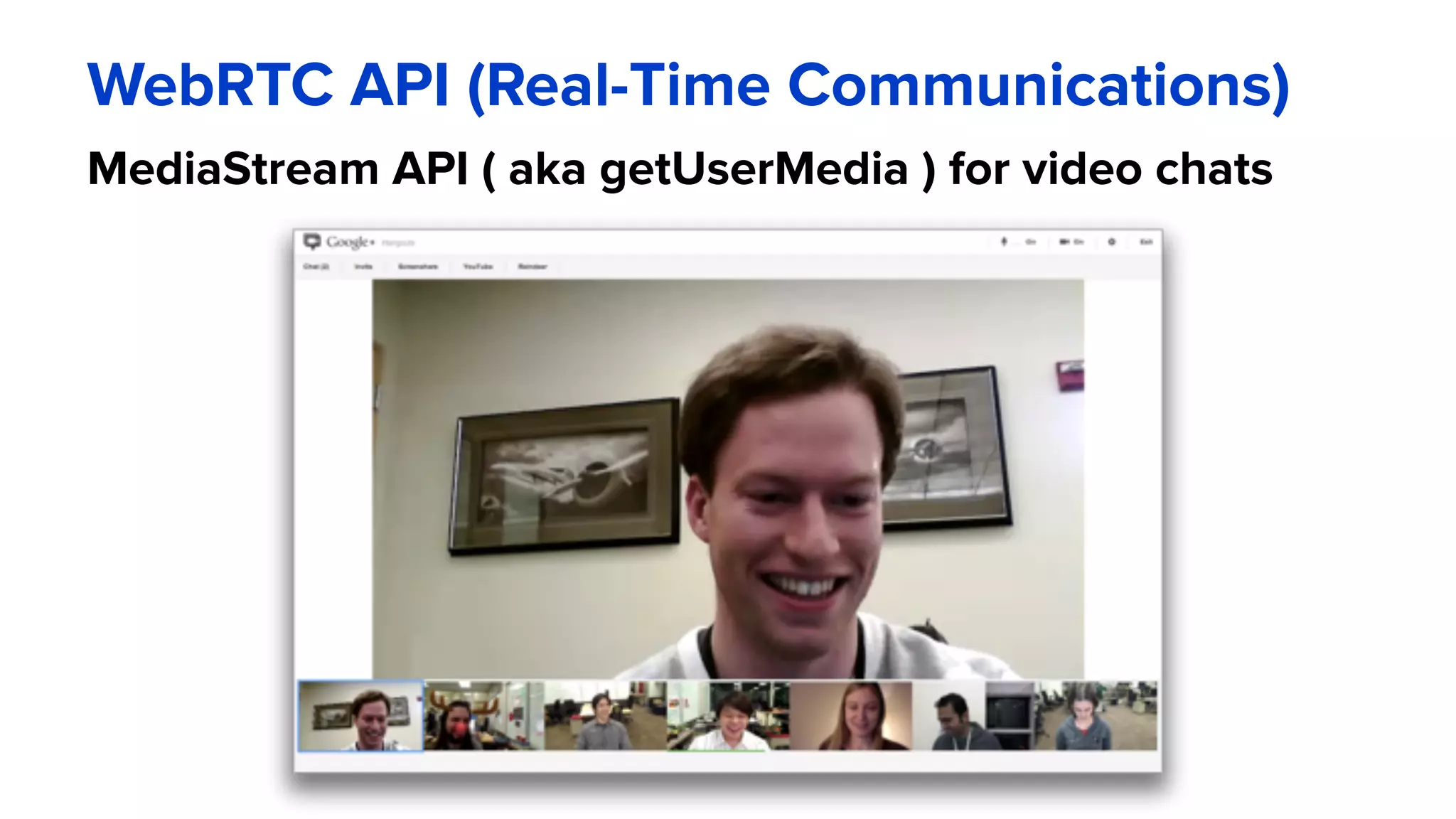Click the MediaStream API subtitle text
Screen dimensions: 1456x819
pyautogui.click(x=680, y=170)
